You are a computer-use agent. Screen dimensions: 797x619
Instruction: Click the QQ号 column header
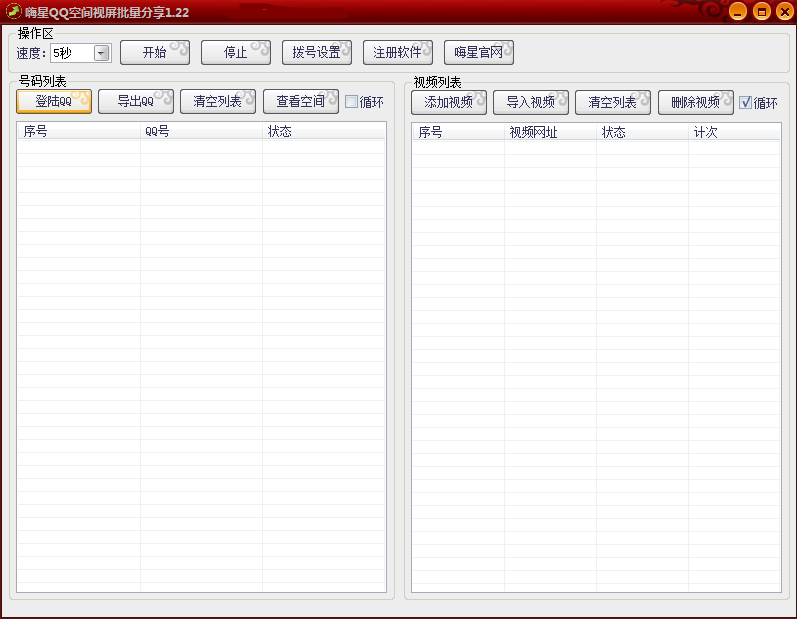(x=201, y=131)
